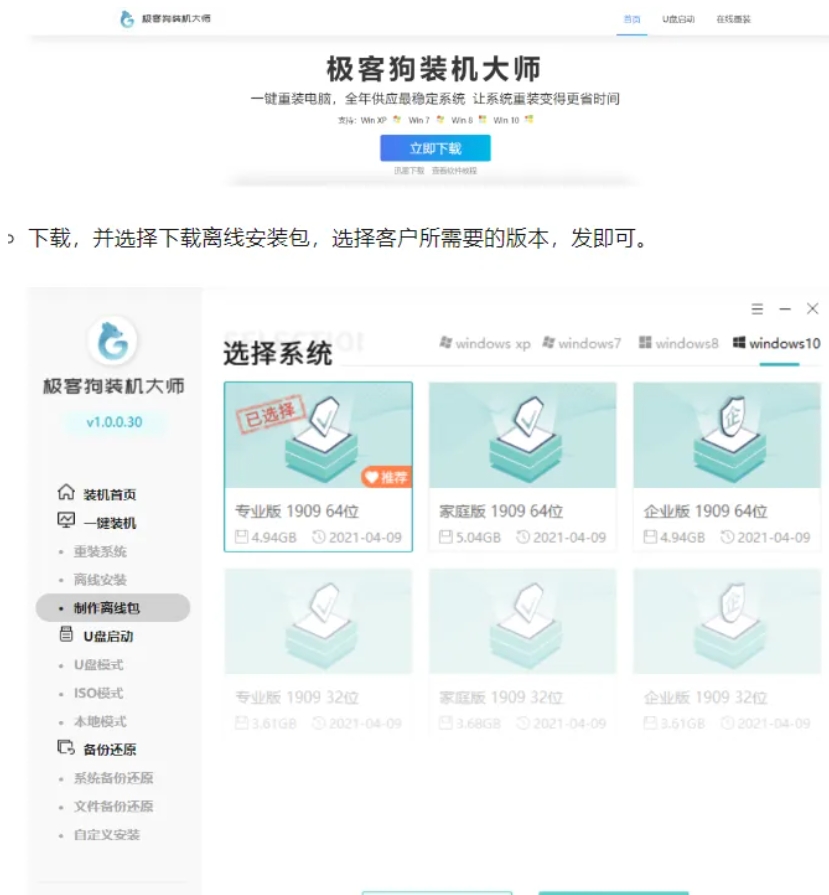Viewport: 829px width, 895px height.
Task: Switch to the windows10 tab
Action: point(777,344)
